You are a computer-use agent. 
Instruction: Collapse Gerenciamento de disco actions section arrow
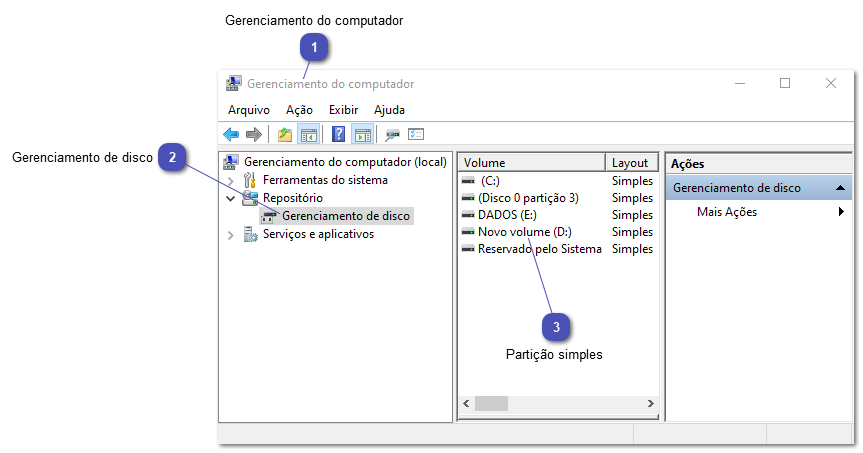point(840,188)
